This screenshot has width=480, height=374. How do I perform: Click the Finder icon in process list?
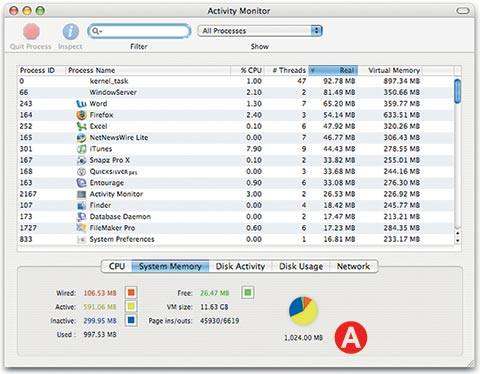tap(81, 206)
